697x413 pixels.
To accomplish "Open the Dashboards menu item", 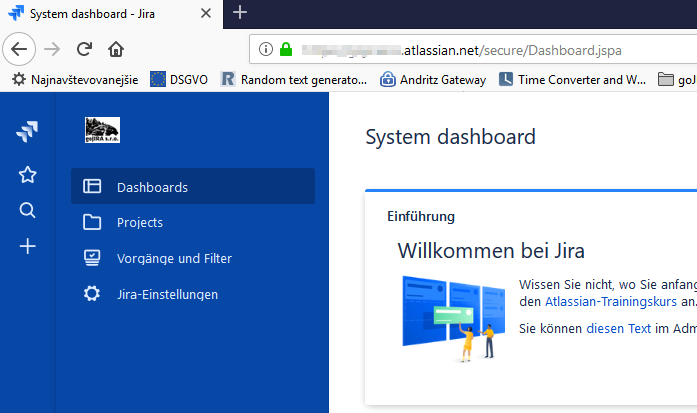I will point(193,186).
